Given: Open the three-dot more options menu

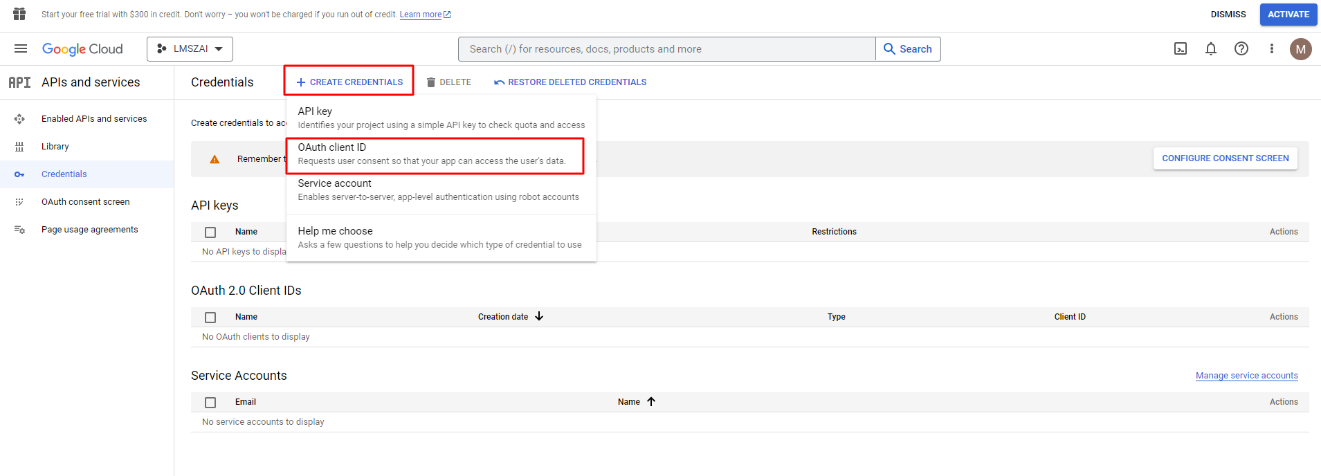Looking at the screenshot, I should tap(1272, 49).
